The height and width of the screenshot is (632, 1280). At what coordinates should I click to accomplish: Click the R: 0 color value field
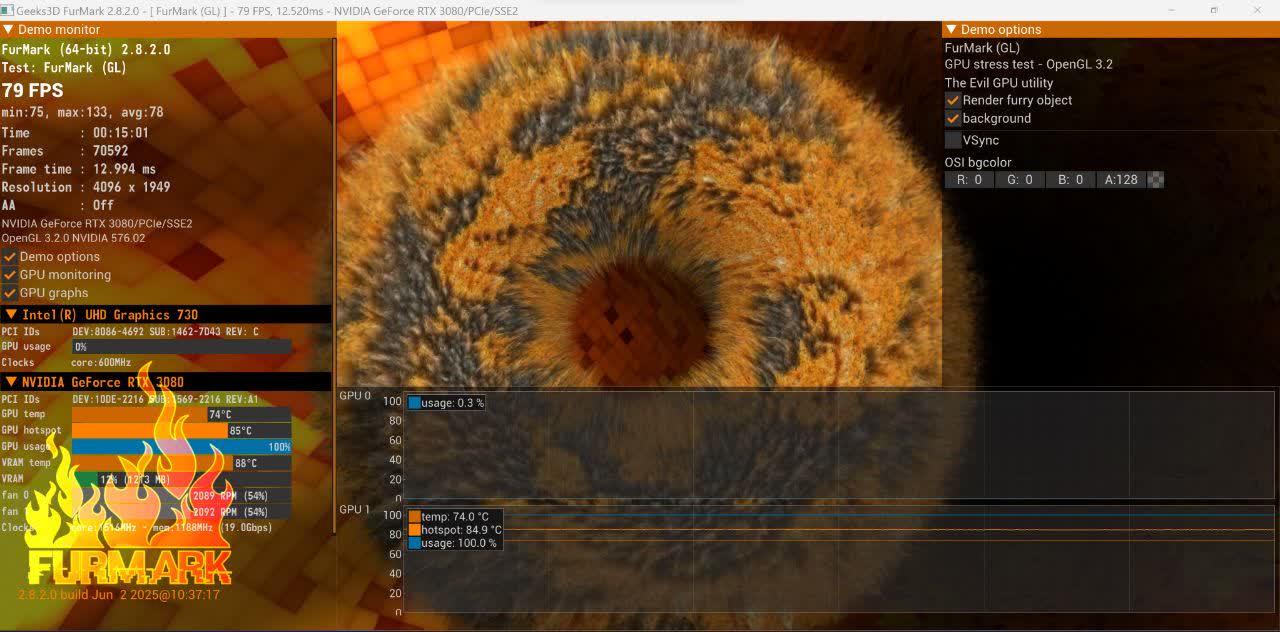(x=969, y=180)
